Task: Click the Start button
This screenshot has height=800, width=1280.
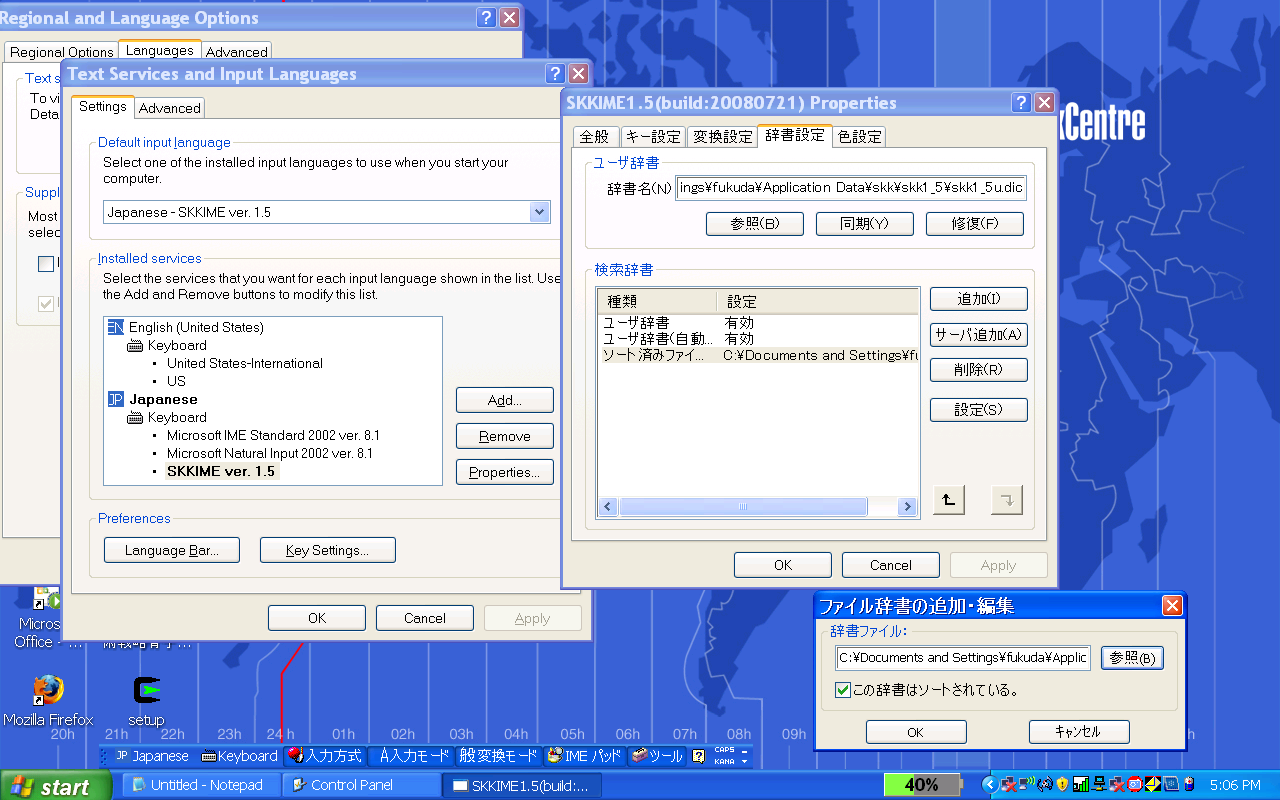Action: [57, 786]
